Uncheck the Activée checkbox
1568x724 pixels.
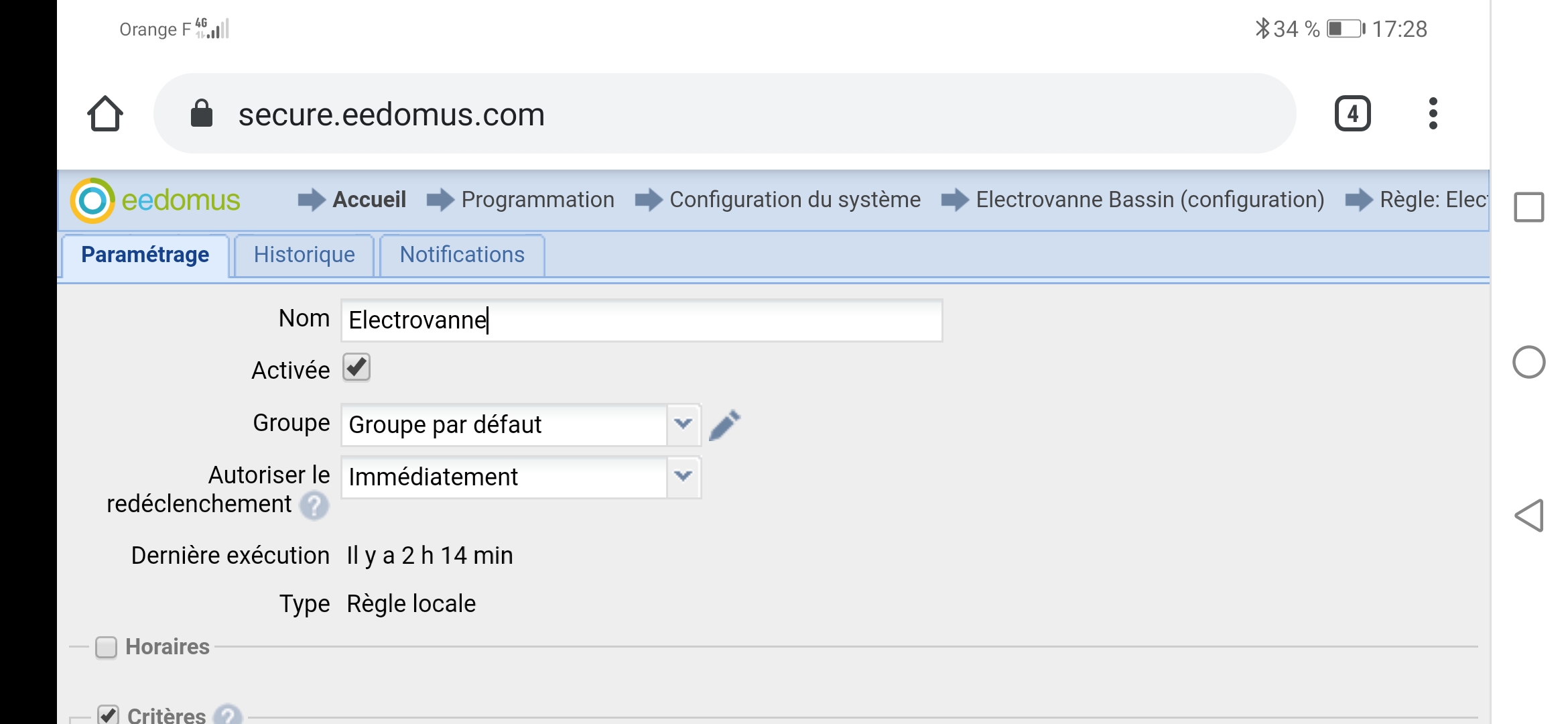pos(356,367)
